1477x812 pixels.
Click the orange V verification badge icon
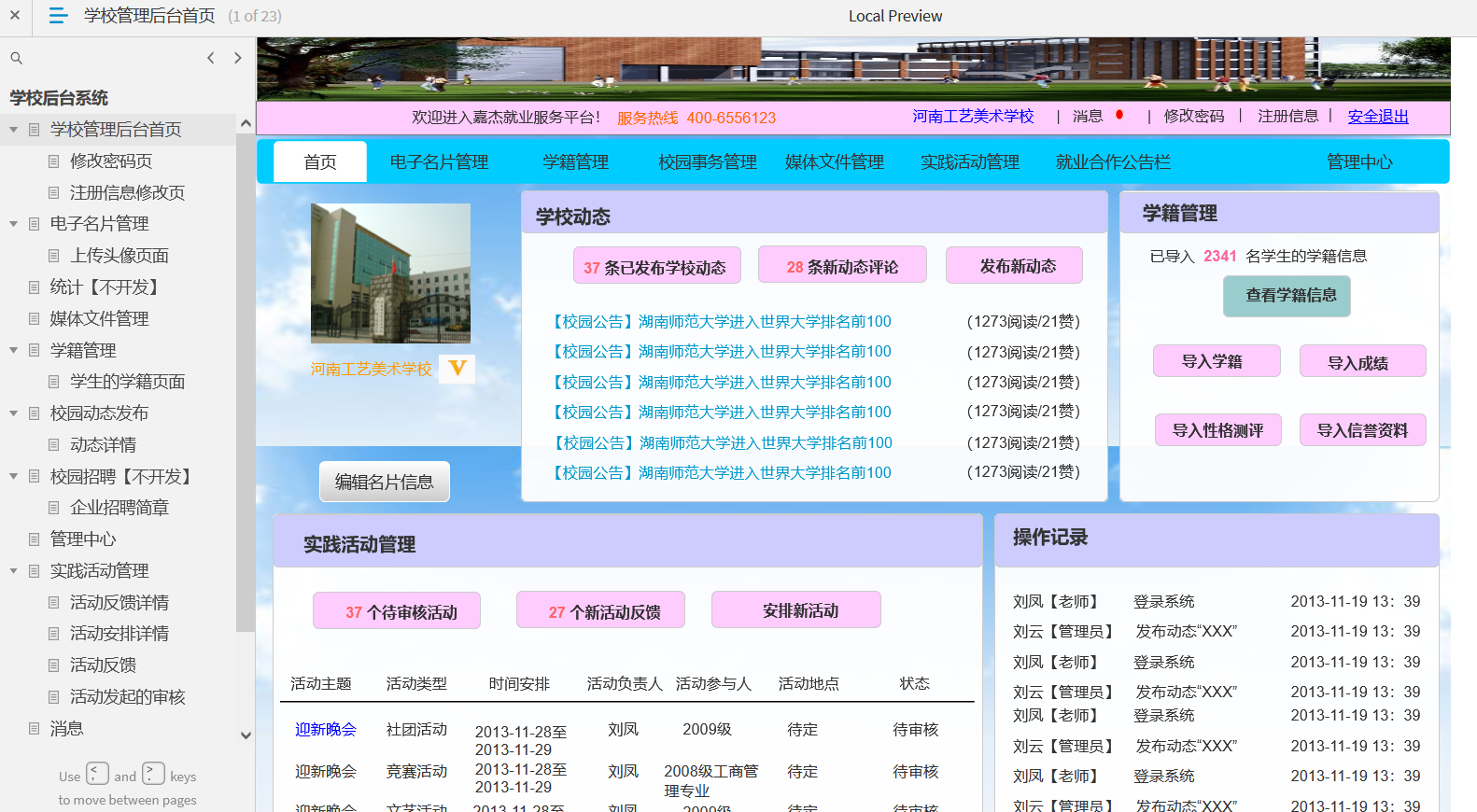click(457, 368)
